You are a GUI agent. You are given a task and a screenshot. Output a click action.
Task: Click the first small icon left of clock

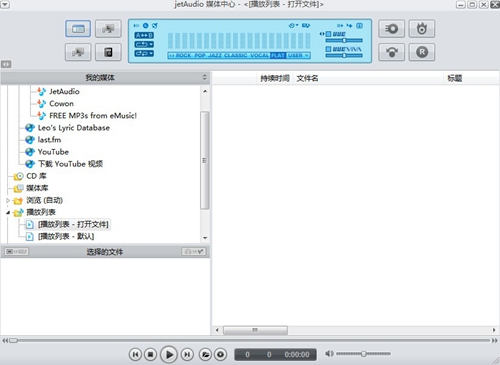(136, 26)
